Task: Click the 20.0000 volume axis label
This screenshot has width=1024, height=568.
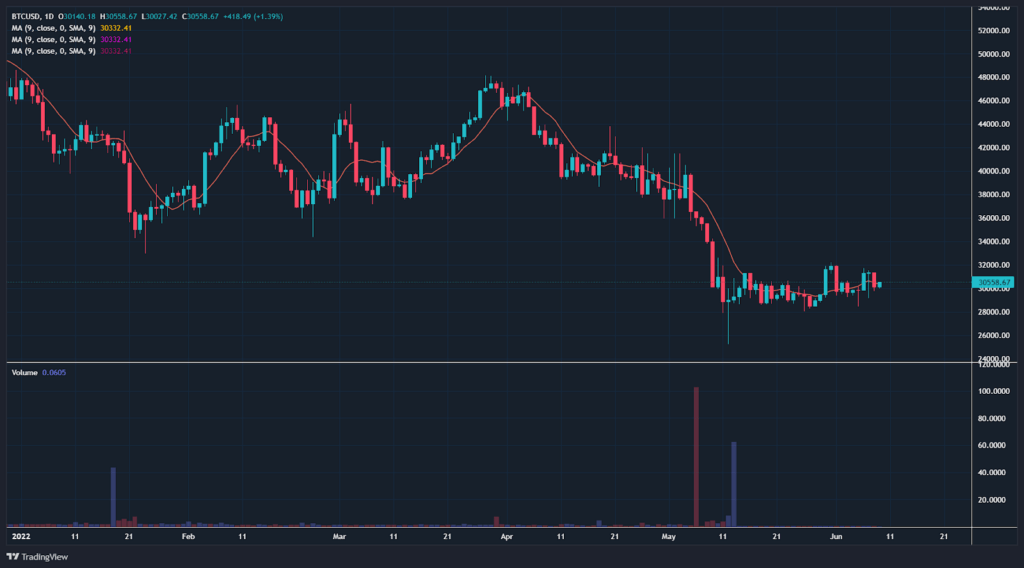Action: (991, 500)
